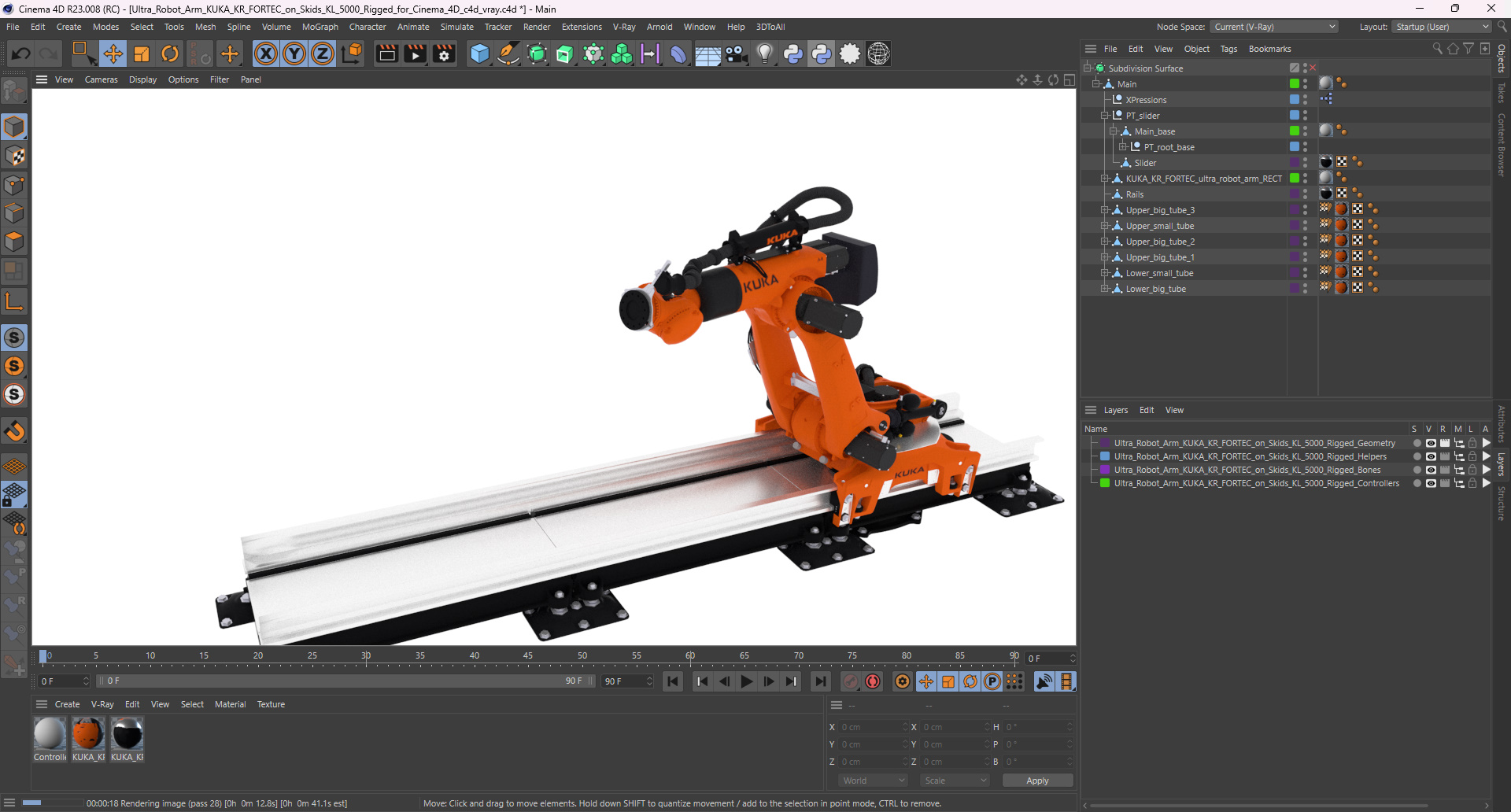
Task: Expand the KUKA_KR_FORTEC_ultra_robot_arm_RECT node
Action: [1104, 179]
